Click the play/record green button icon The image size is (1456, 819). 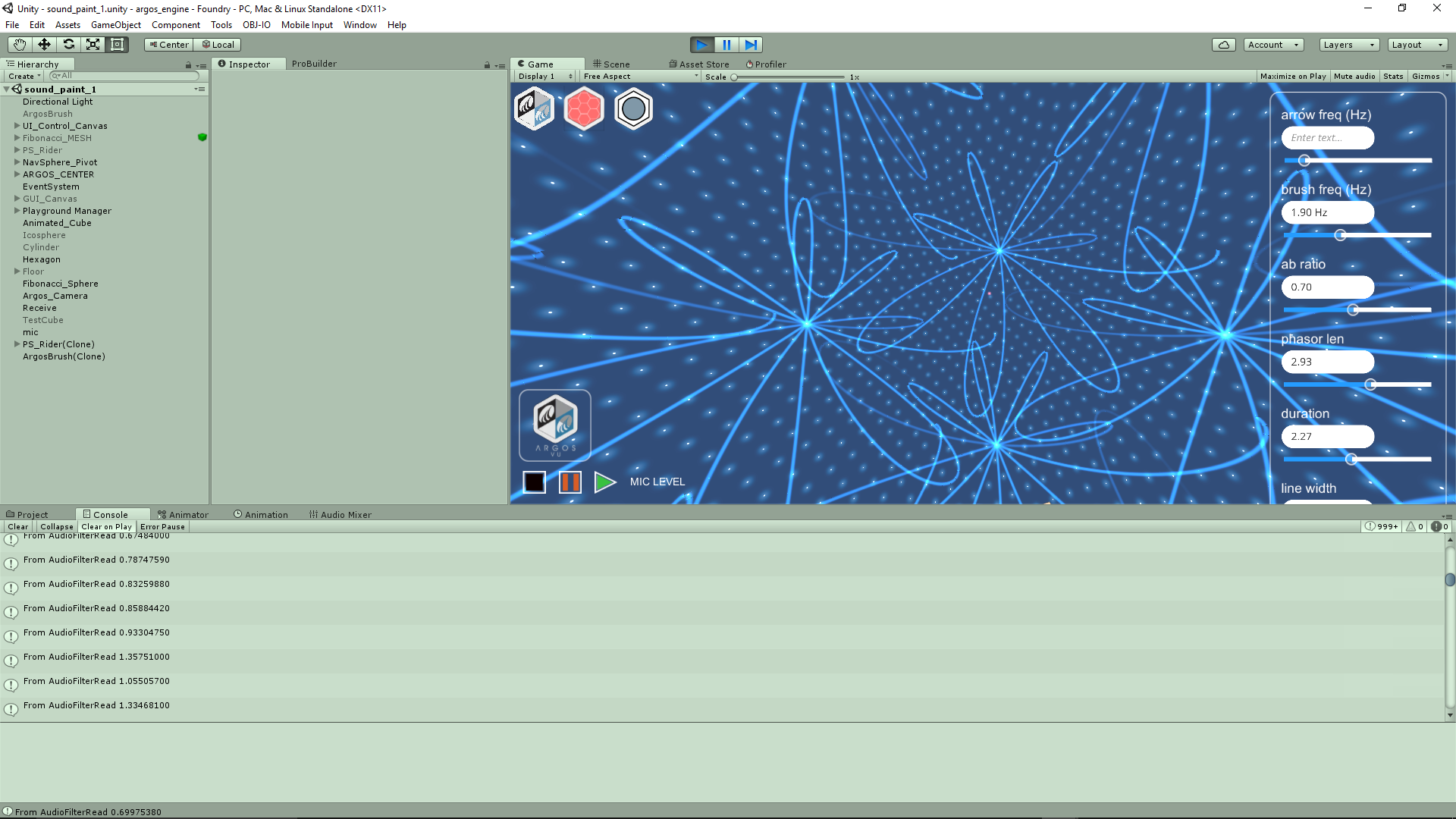[x=603, y=482]
